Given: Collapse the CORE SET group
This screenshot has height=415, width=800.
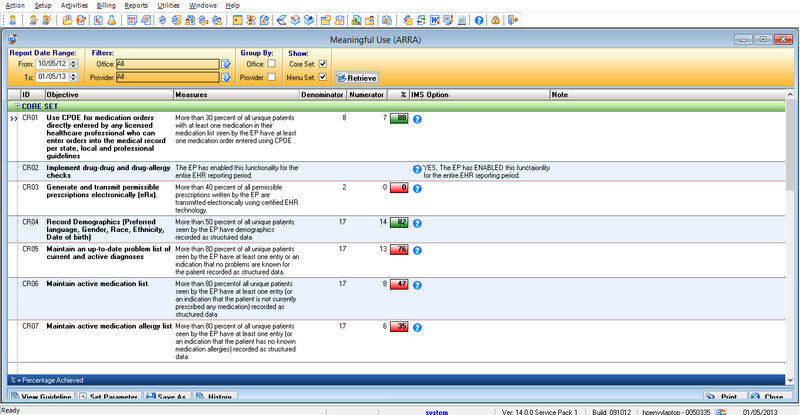Looking at the screenshot, I should pyautogui.click(x=17, y=105).
